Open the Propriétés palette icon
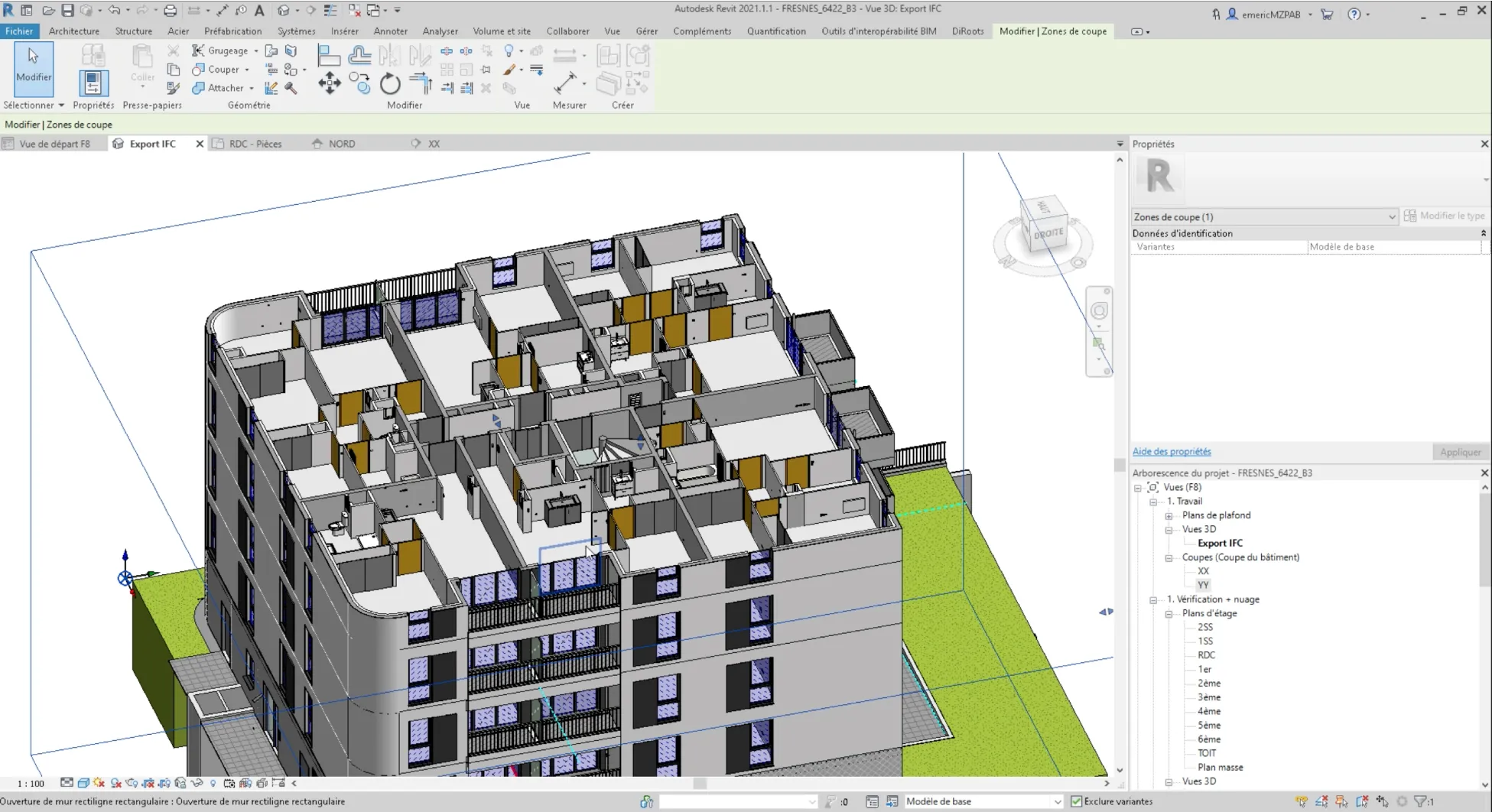 [x=93, y=83]
